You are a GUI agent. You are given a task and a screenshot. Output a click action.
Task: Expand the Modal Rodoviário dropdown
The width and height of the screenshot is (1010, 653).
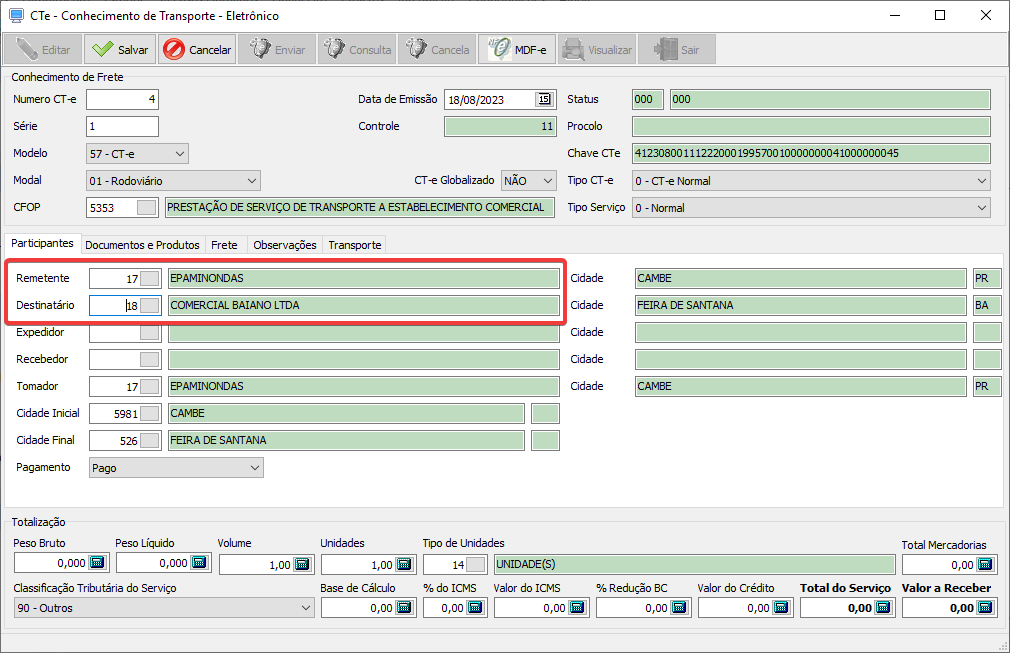252,181
